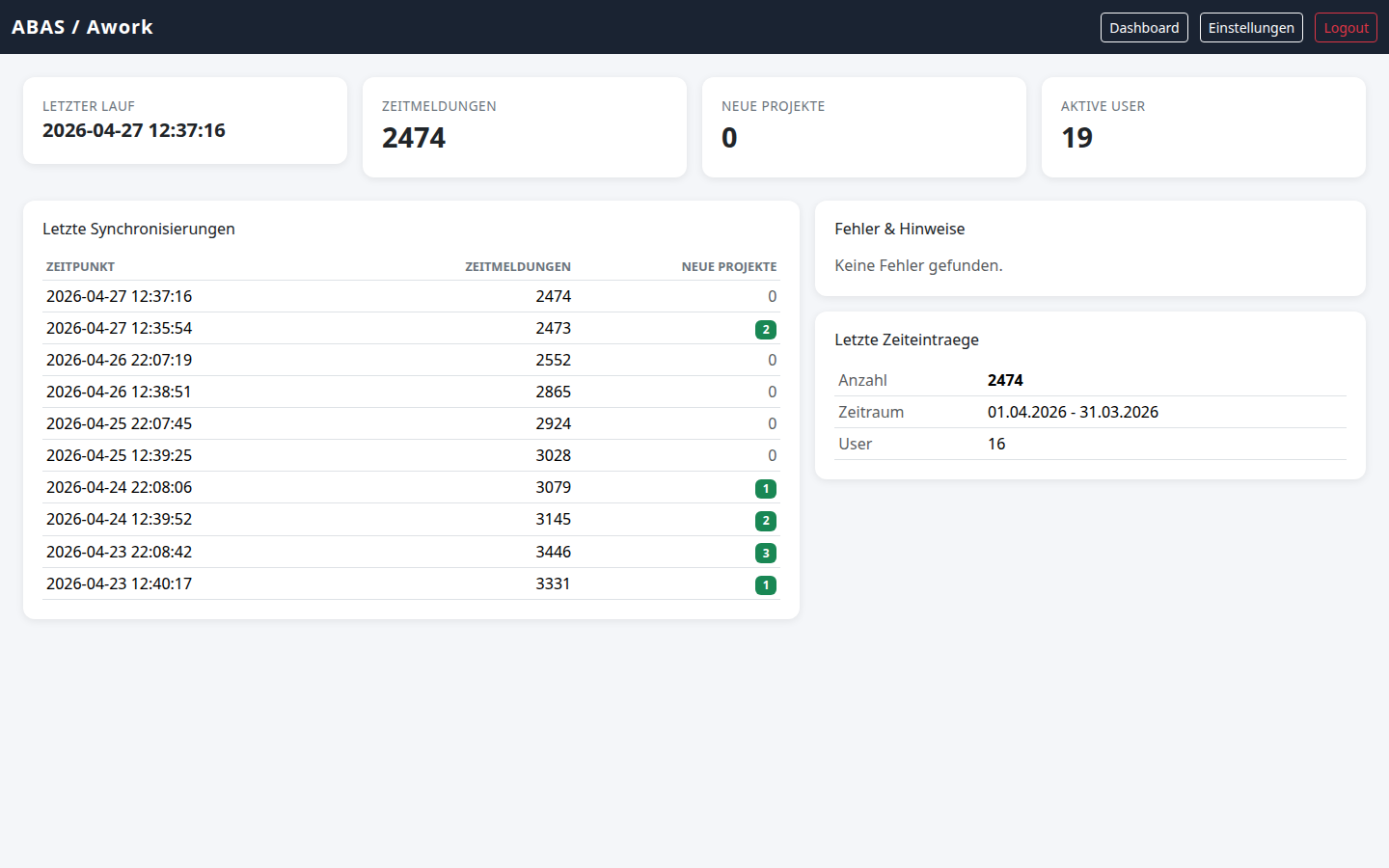Screen dimensions: 1389x868
Task: Click the message Keine Fehler gefunden
Action: coord(918,265)
